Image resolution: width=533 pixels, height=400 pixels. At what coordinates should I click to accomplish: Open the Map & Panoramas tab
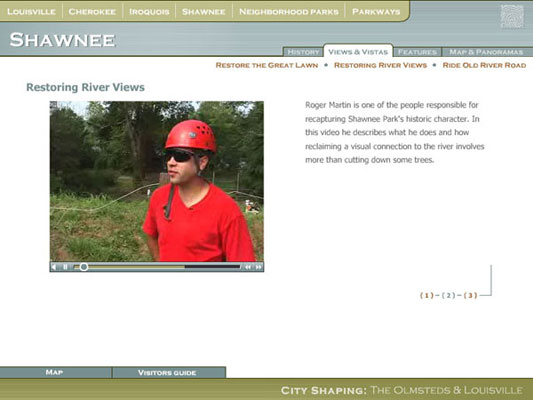[486, 52]
